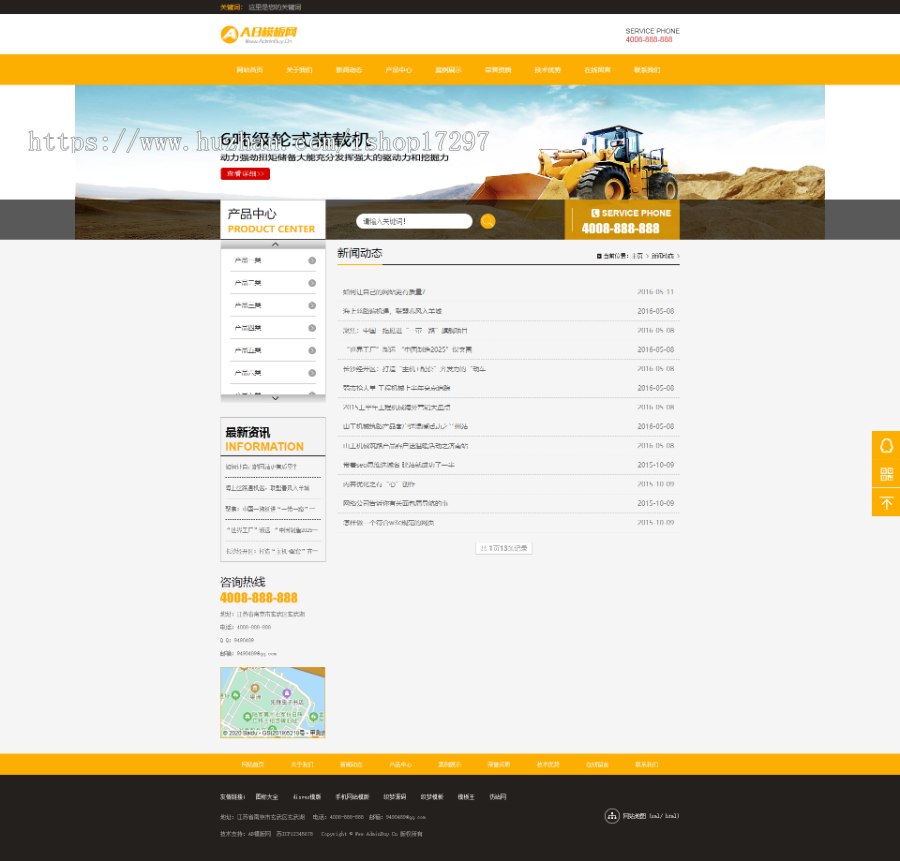Screen dimensions: 900x861
Task: Click the AB模板网 logo
Action: pos(259,34)
